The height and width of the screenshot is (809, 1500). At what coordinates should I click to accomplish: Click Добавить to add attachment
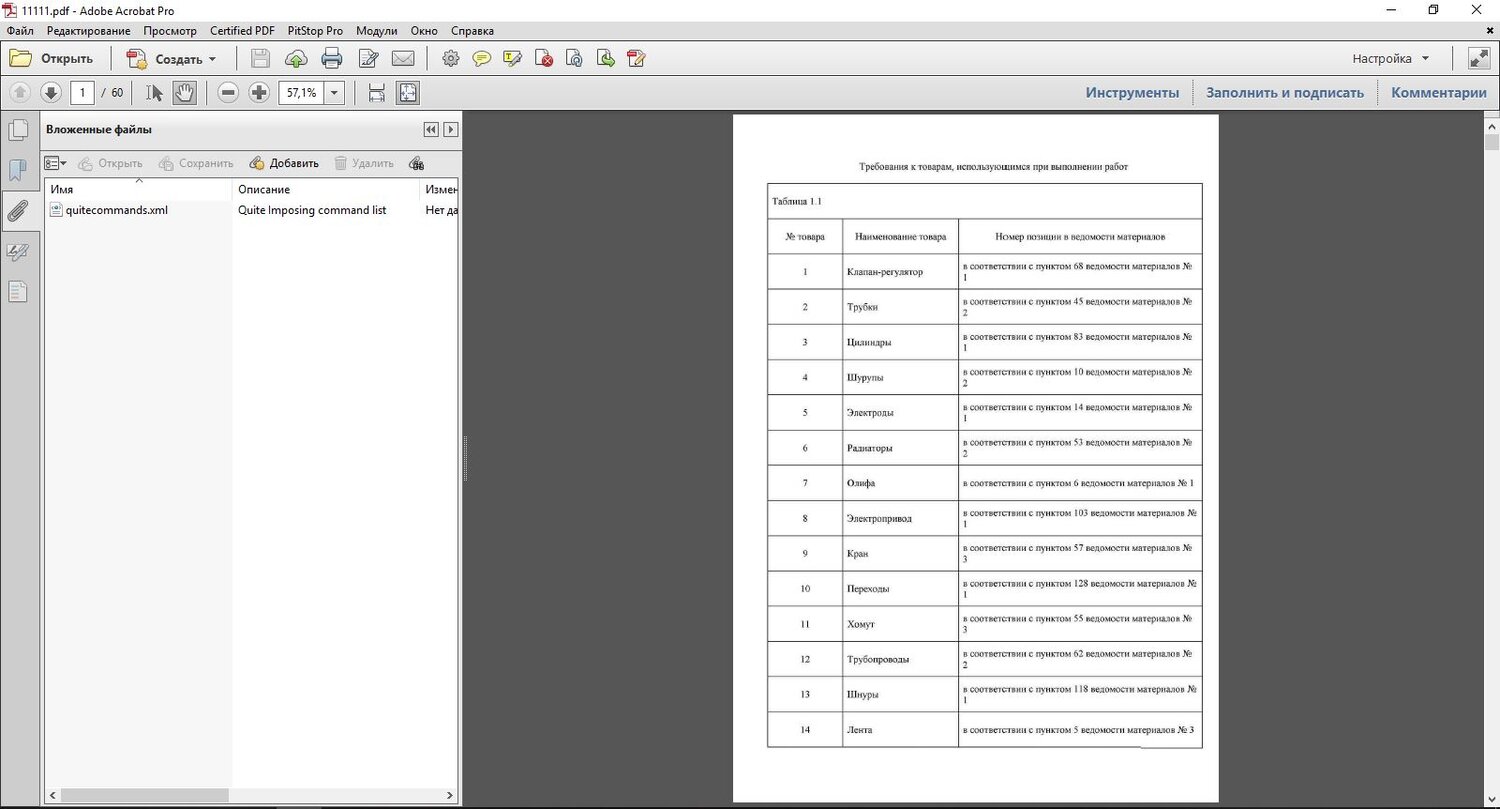coord(284,163)
